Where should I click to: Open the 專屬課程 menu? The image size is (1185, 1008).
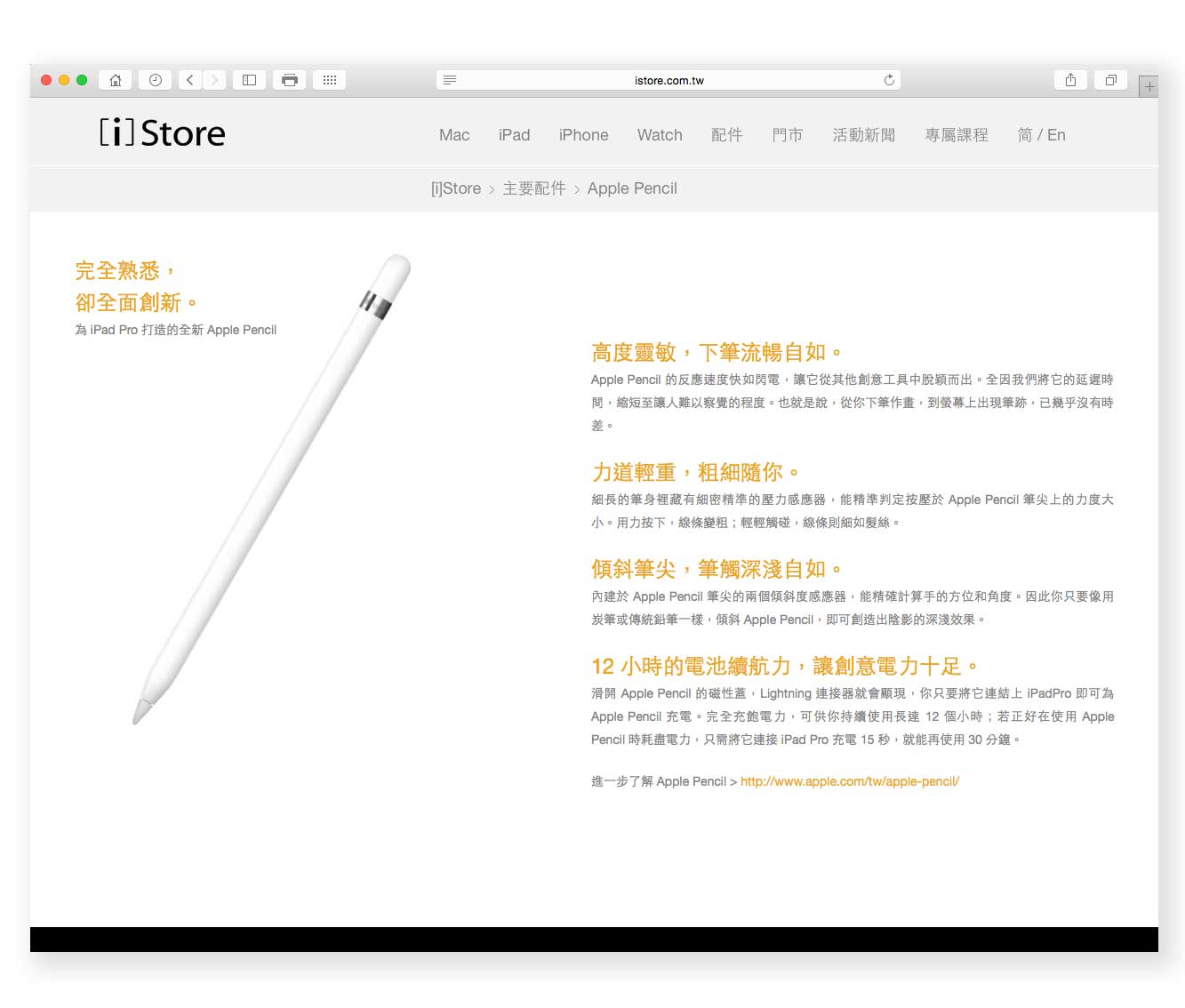pos(957,135)
